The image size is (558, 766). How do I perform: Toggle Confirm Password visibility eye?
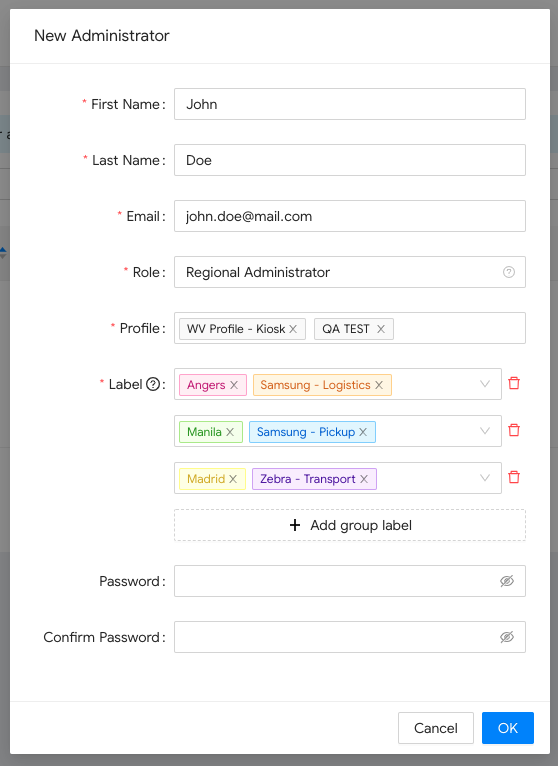coord(507,637)
